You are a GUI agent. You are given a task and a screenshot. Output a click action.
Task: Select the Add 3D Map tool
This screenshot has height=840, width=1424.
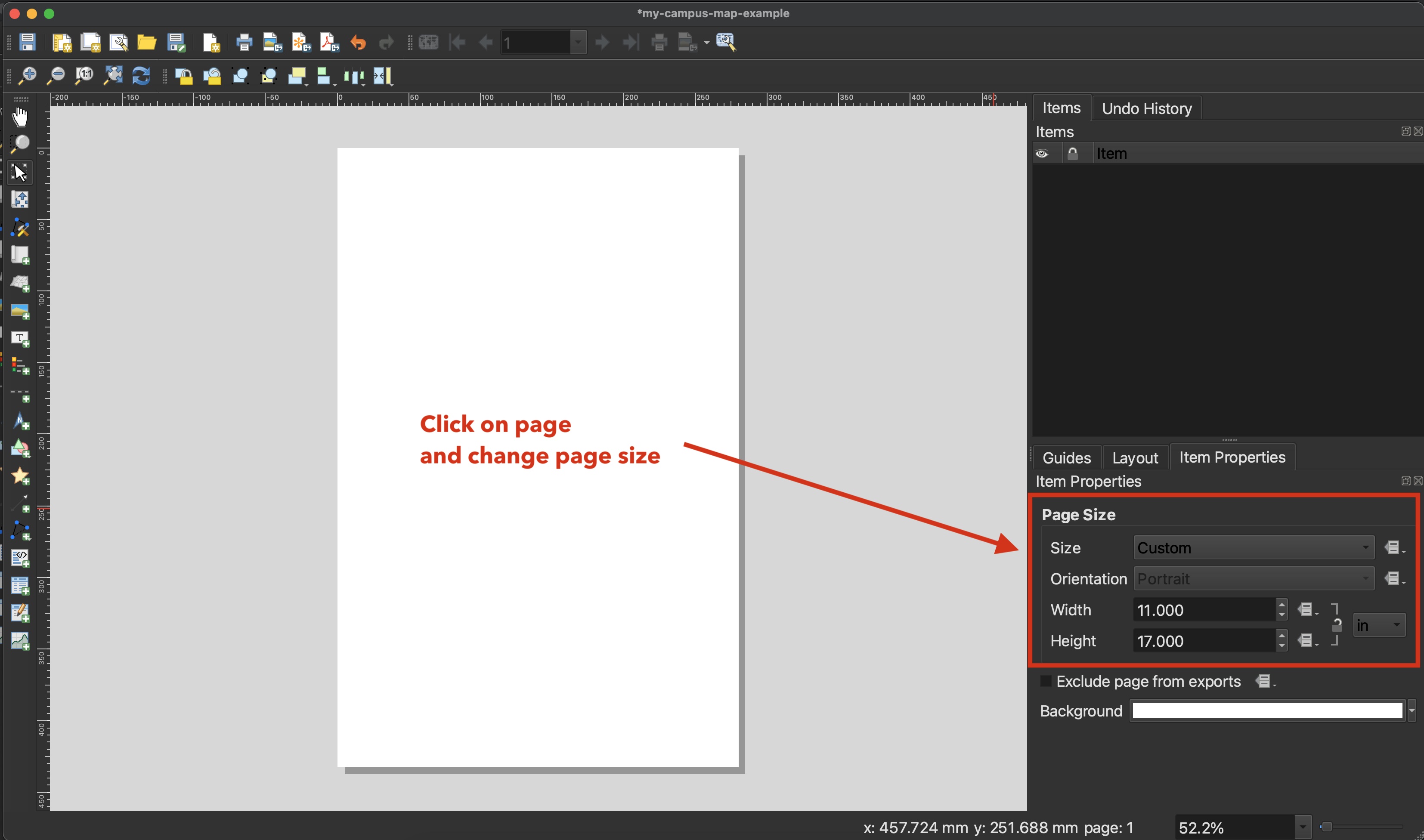point(20,283)
